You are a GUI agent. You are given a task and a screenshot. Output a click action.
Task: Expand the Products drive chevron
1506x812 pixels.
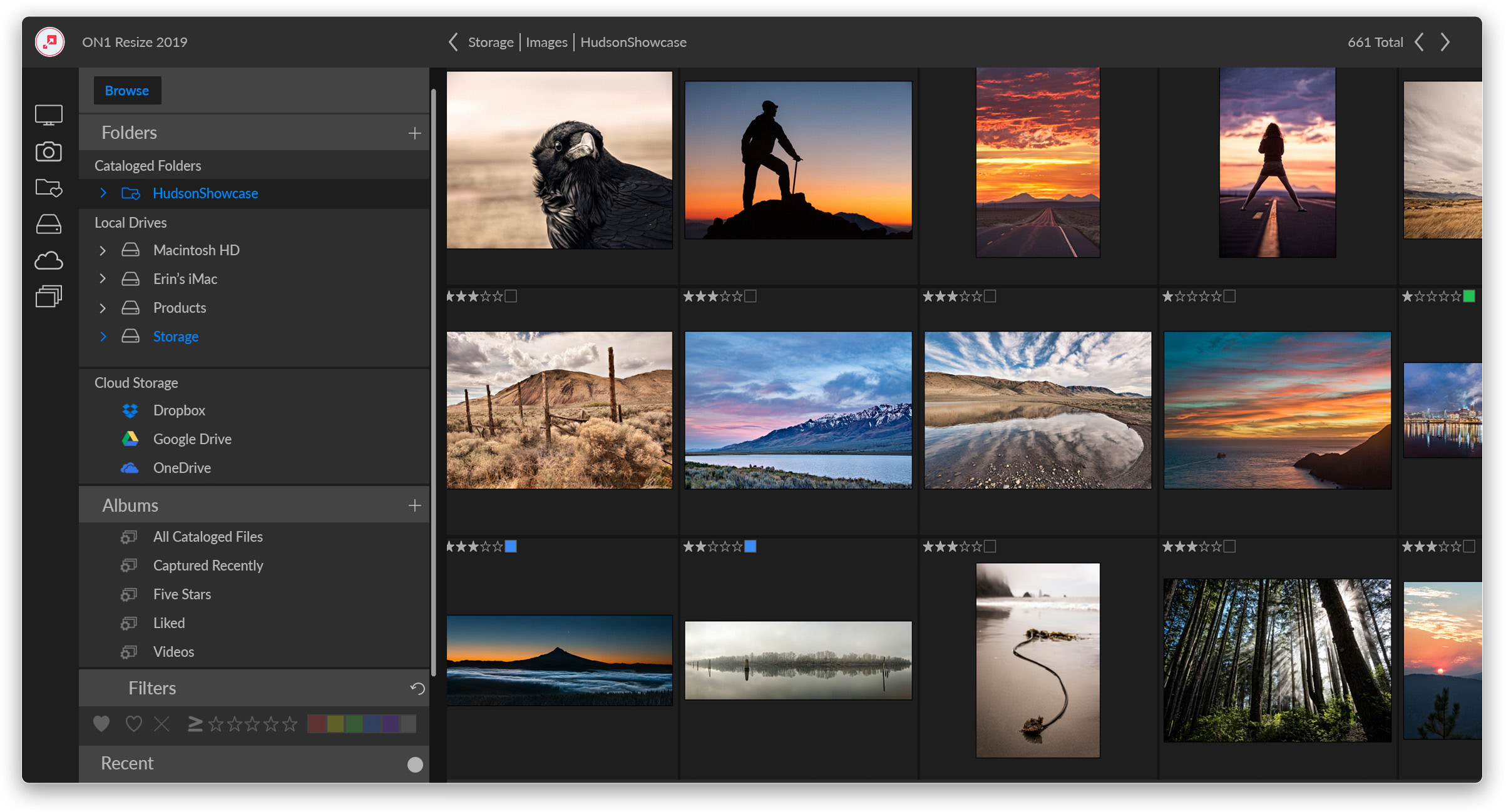click(x=103, y=308)
